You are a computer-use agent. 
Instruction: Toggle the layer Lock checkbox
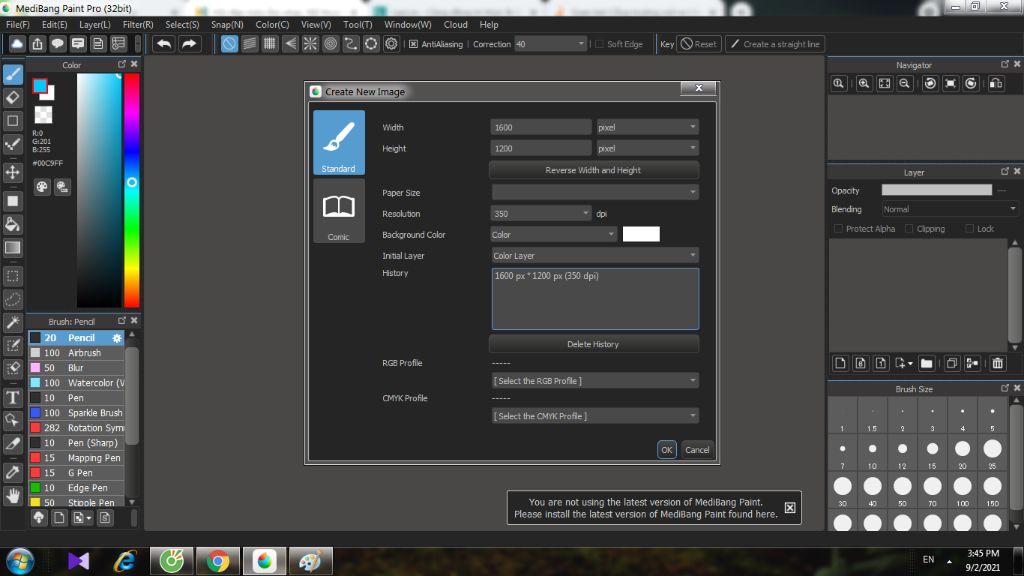(x=970, y=229)
